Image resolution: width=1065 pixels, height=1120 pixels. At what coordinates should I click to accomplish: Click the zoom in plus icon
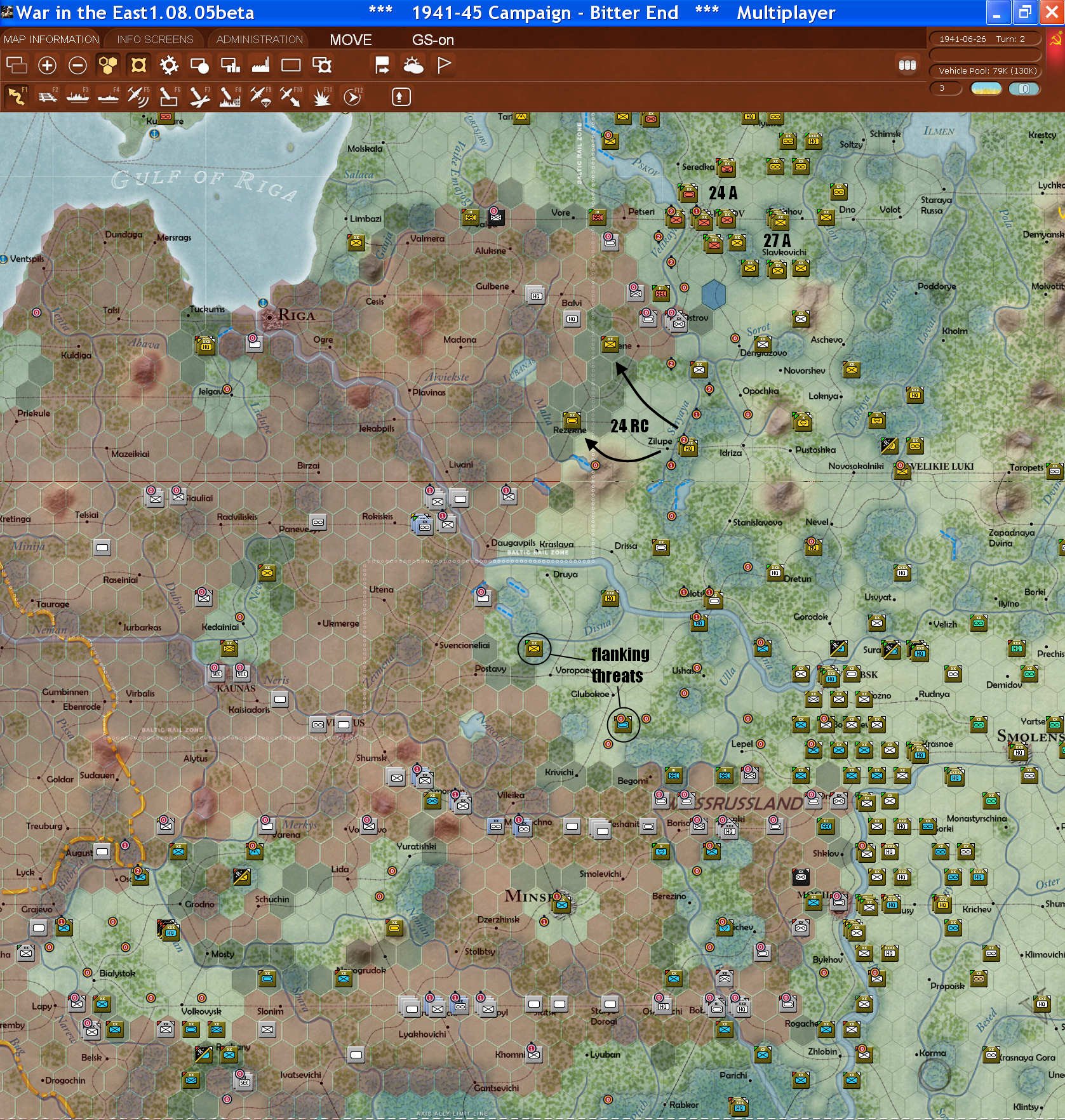47,65
